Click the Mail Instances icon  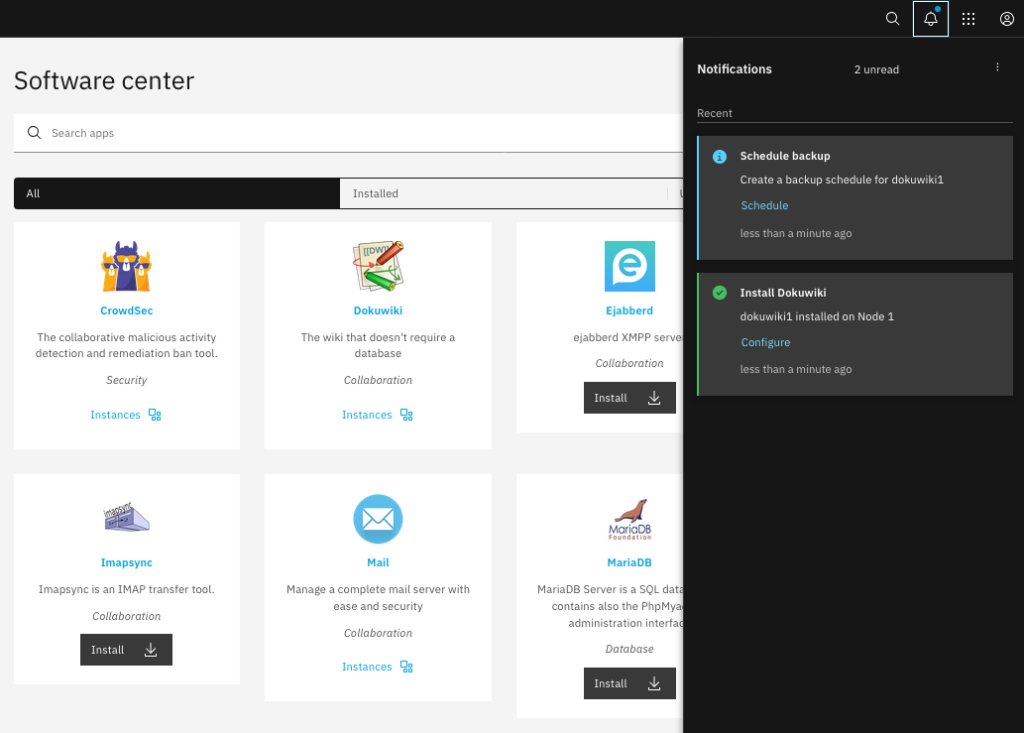tap(406, 667)
